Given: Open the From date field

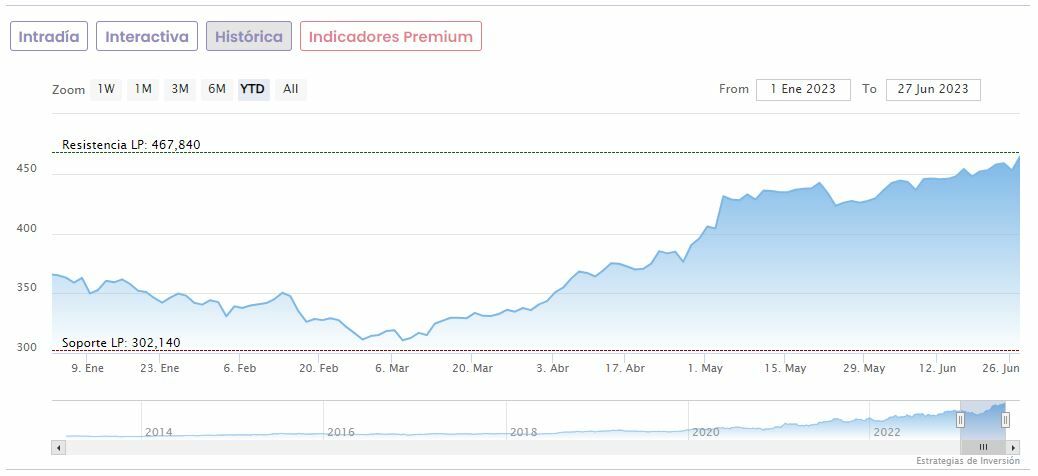Looking at the screenshot, I should tap(803, 89).
